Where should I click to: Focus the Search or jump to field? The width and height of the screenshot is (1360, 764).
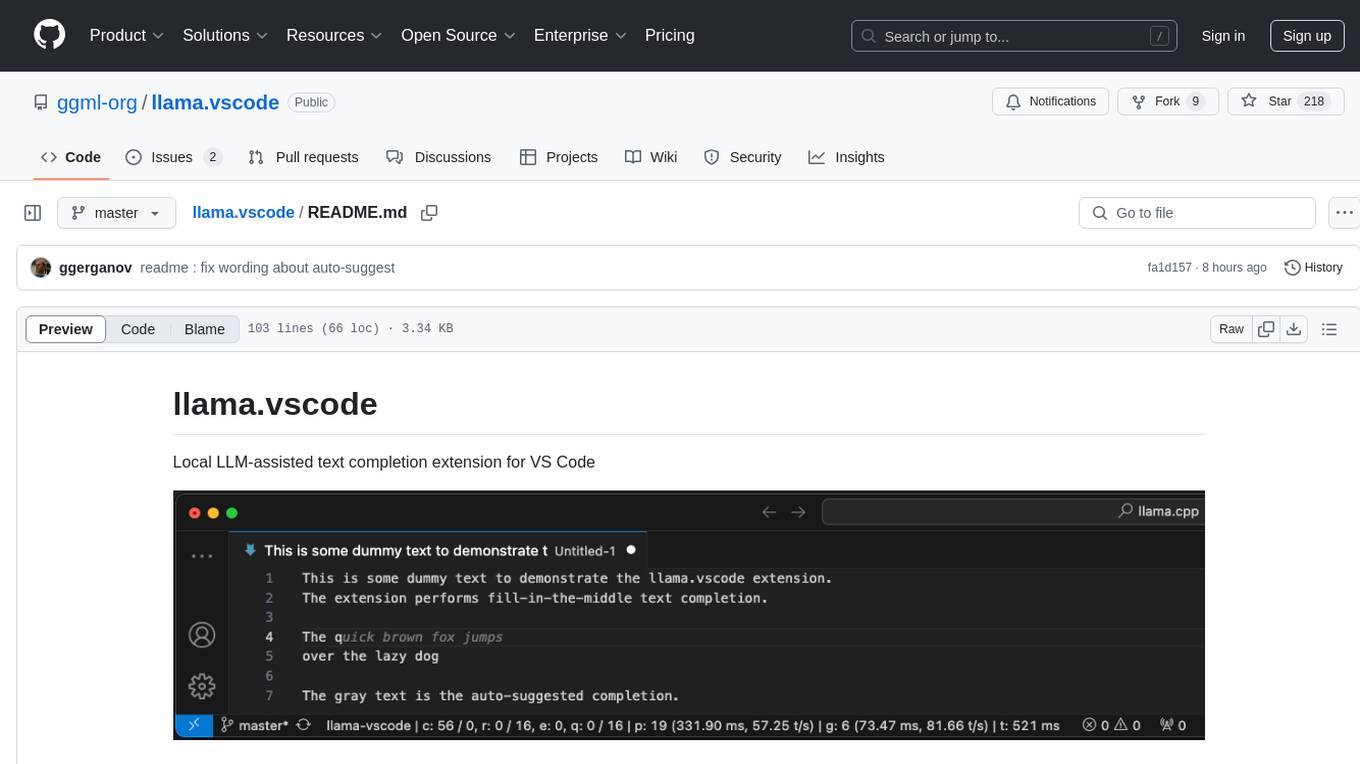coord(1016,36)
